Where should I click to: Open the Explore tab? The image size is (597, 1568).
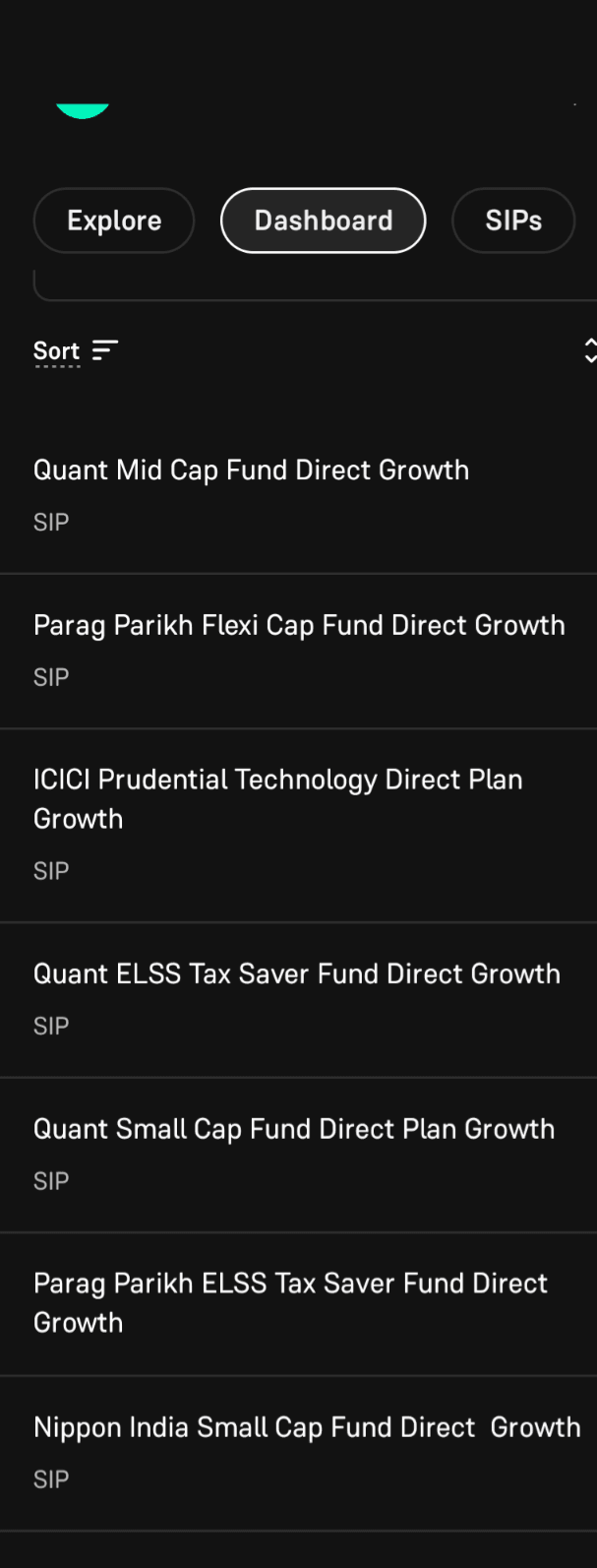tap(114, 220)
